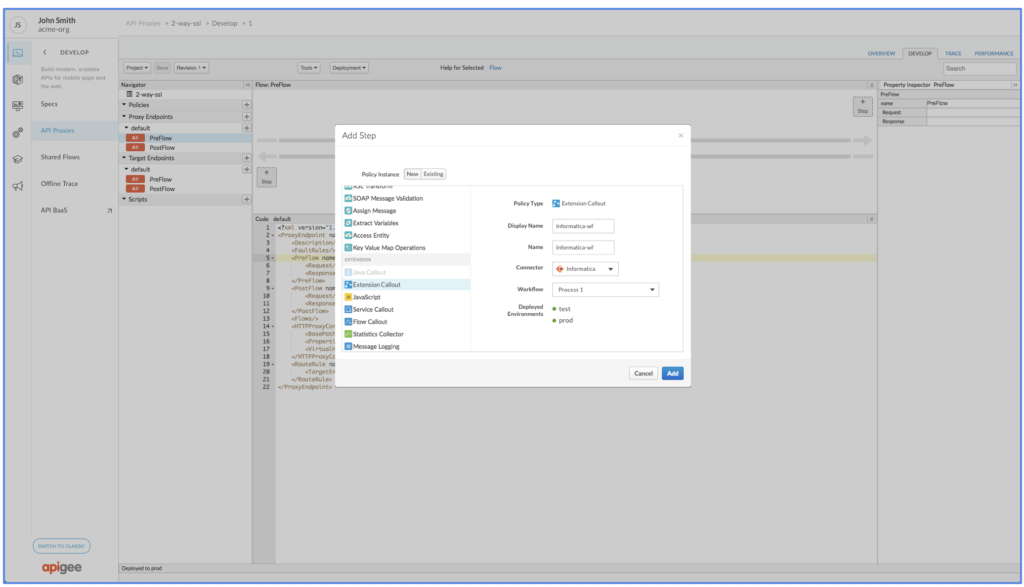Click the Service Callout policy icon
The height and width of the screenshot is (587, 1024).
[347, 309]
